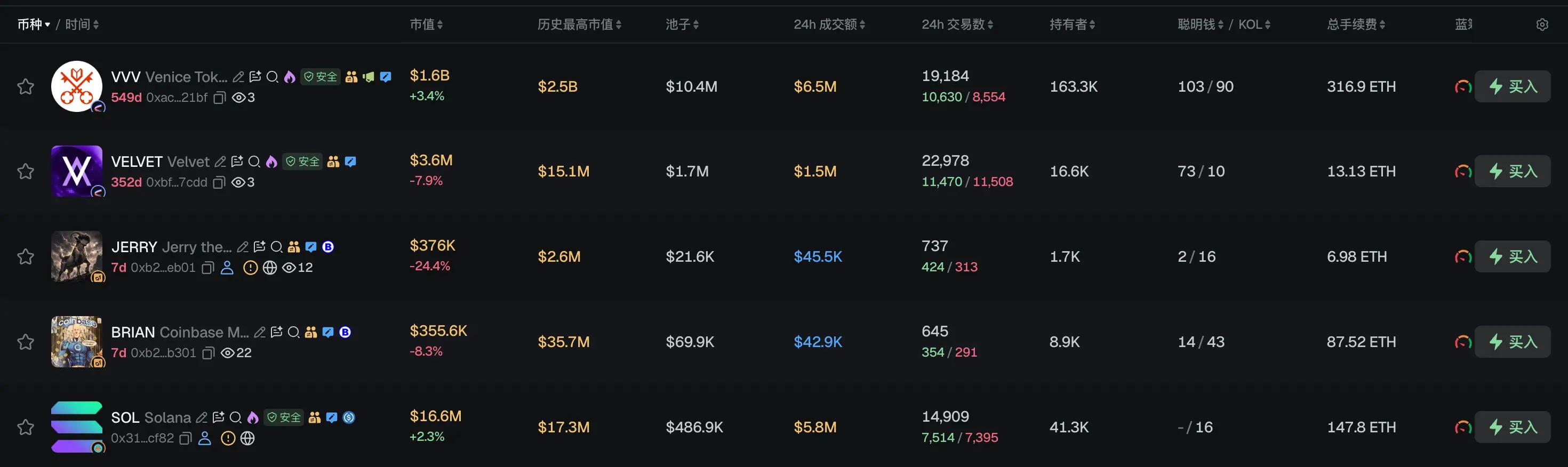Click 安全 badge in VELVET row
The image size is (1568, 467).
point(302,162)
